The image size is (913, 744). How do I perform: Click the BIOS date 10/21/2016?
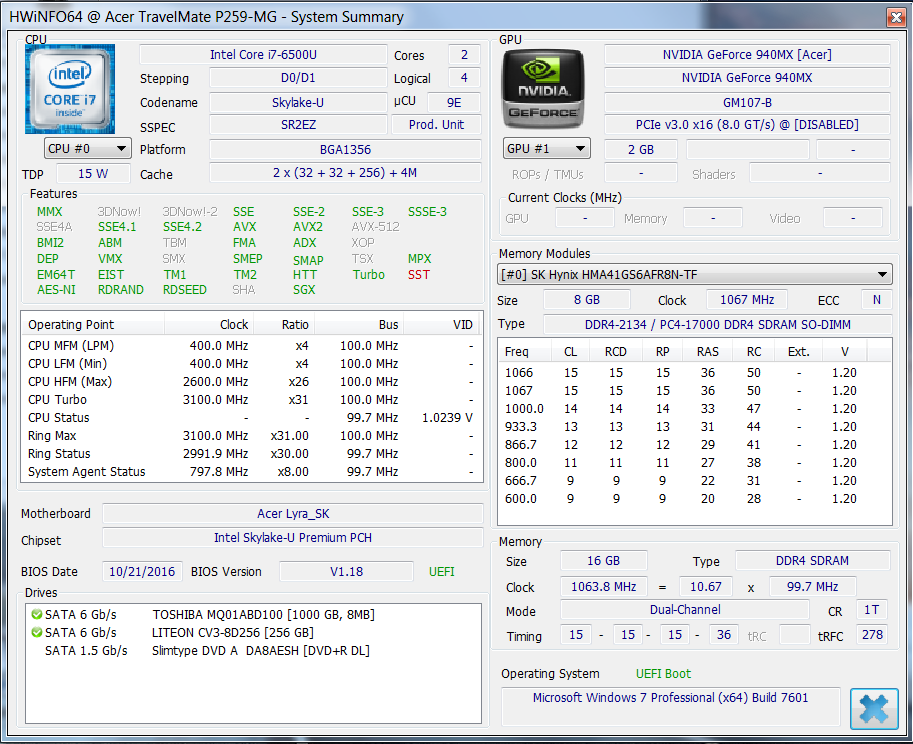click(x=142, y=572)
